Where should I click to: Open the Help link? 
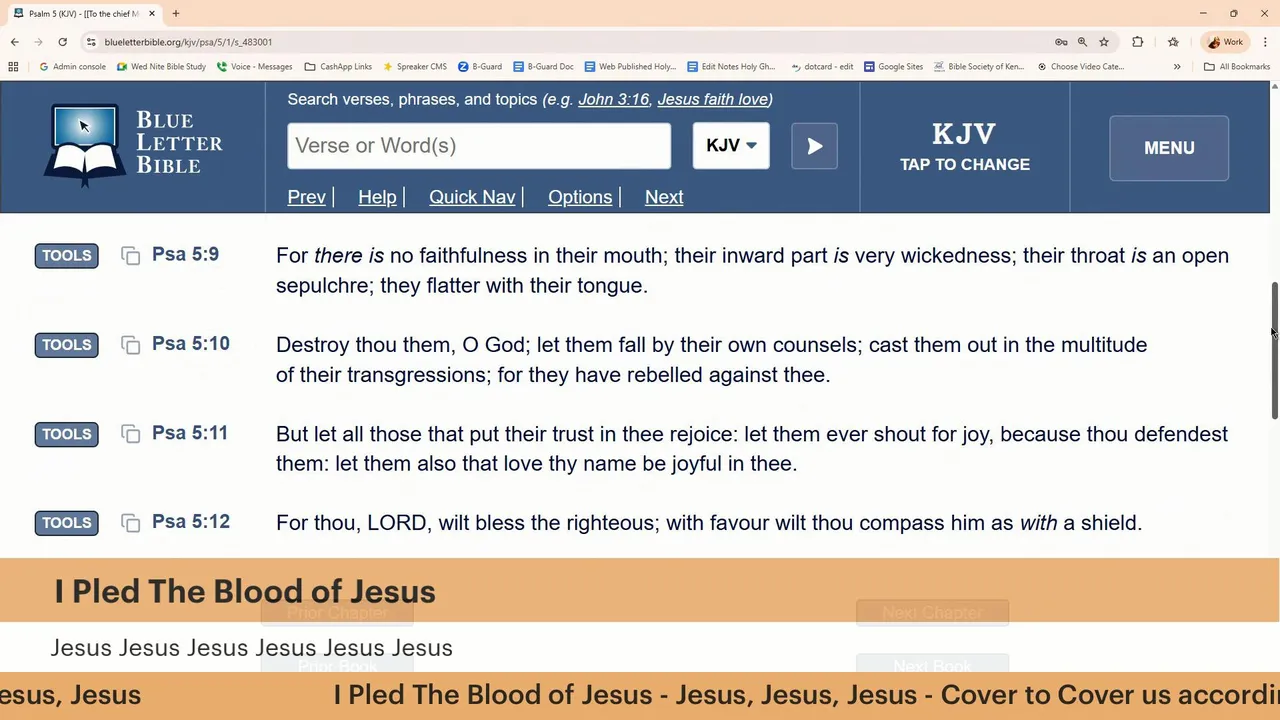[377, 197]
